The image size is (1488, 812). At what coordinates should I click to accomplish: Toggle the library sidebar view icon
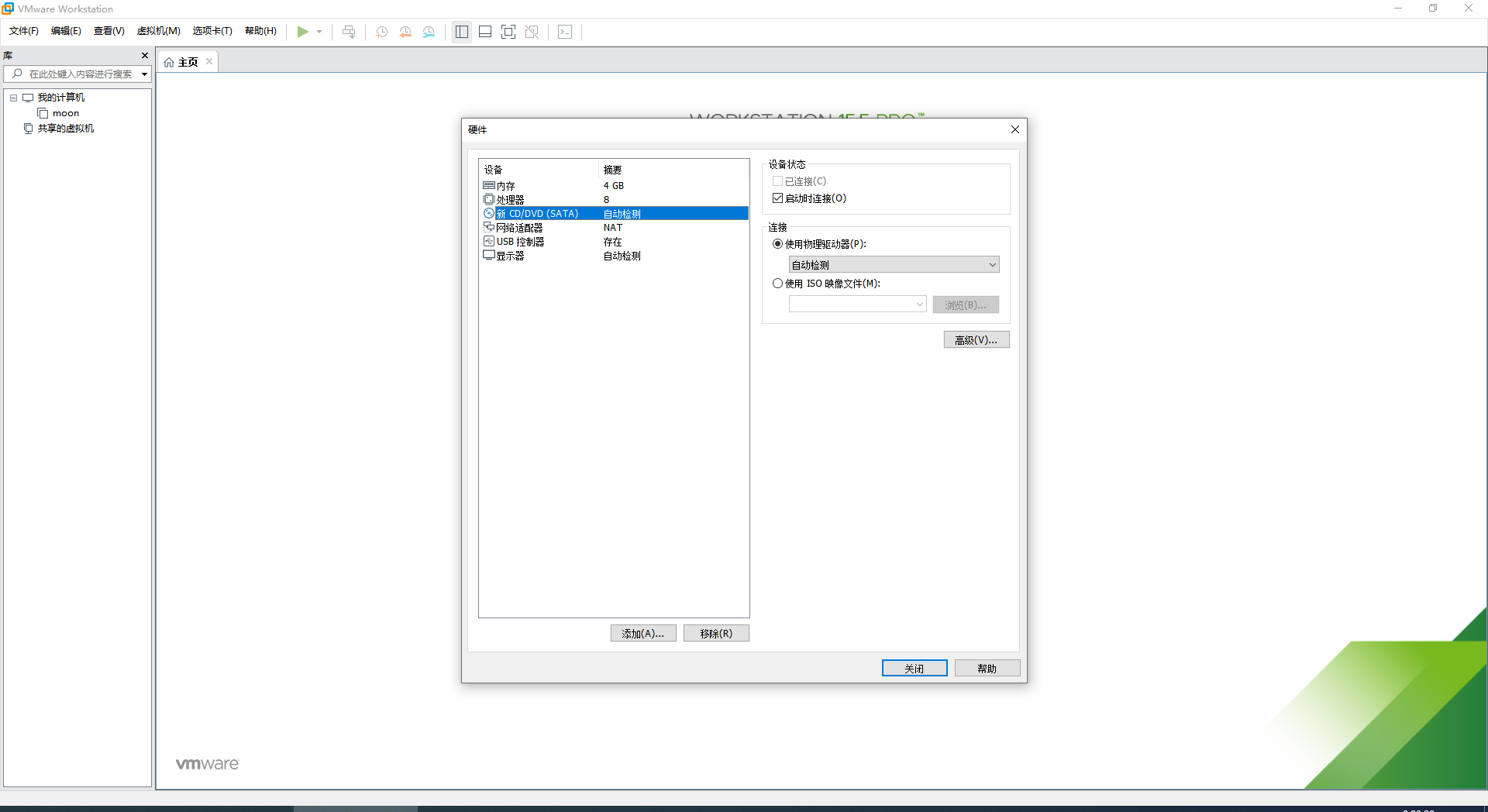(x=462, y=32)
